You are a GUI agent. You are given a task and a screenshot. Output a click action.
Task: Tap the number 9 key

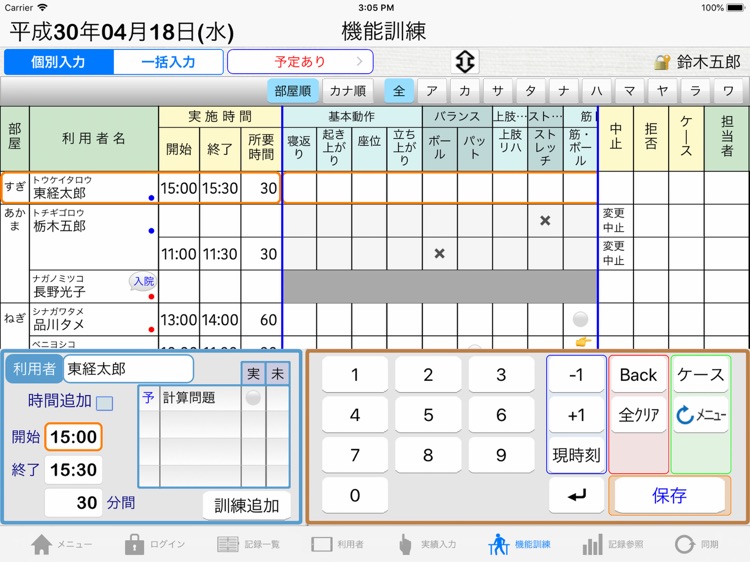(501, 455)
